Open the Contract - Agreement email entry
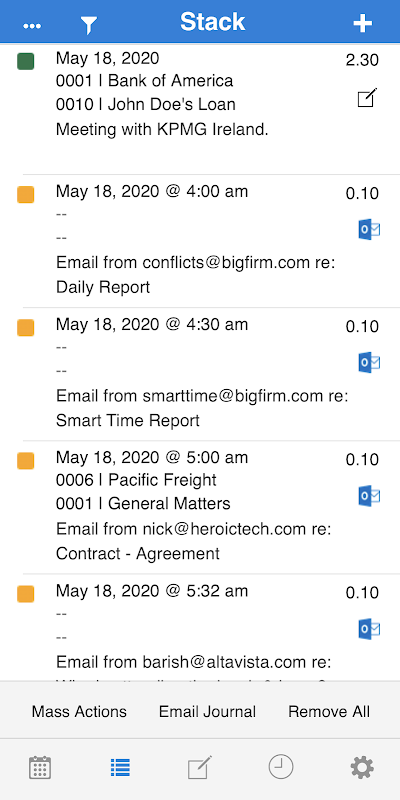The image size is (400, 800). pos(200,507)
